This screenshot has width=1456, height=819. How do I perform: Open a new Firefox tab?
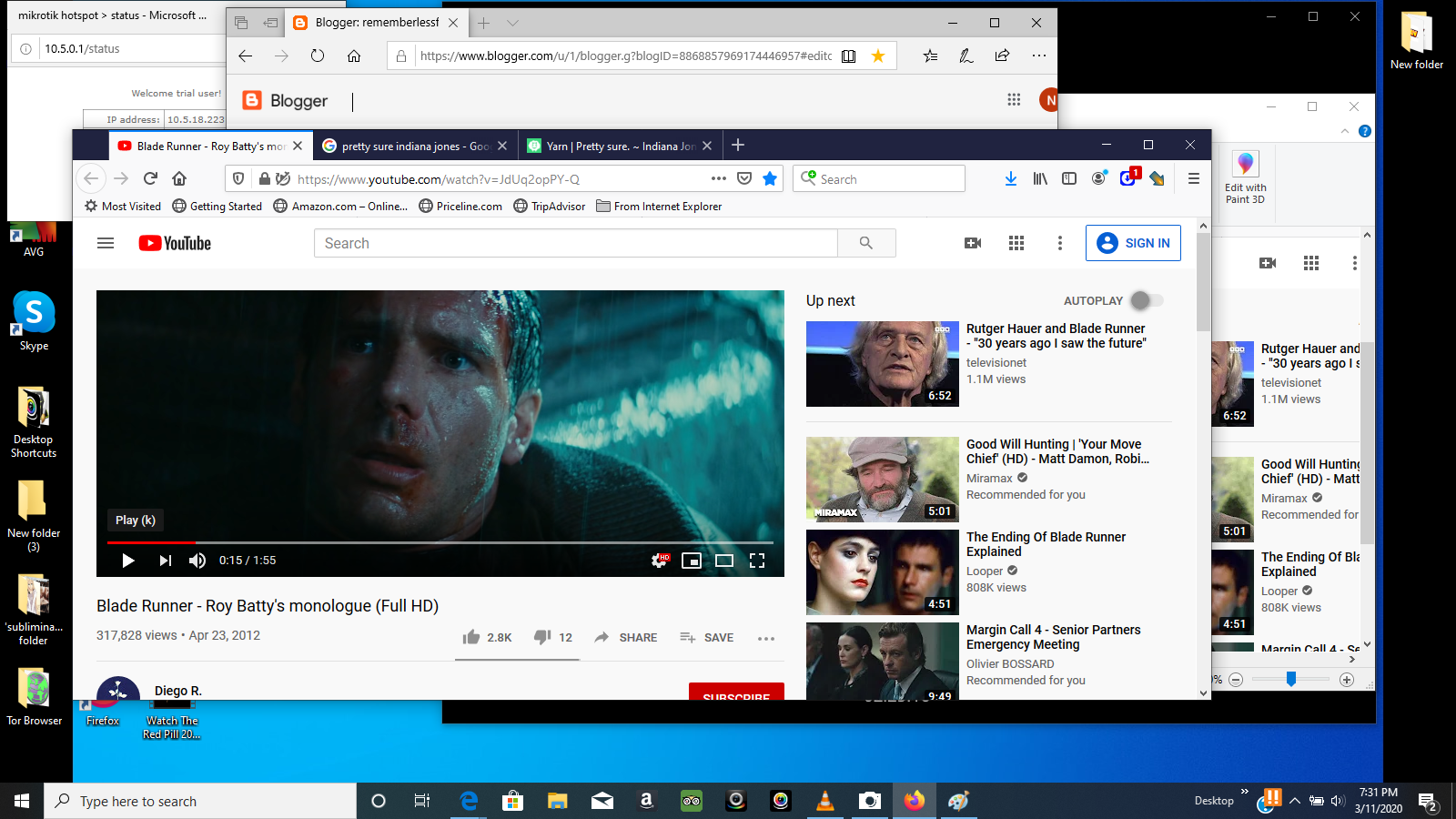pyautogui.click(x=738, y=146)
